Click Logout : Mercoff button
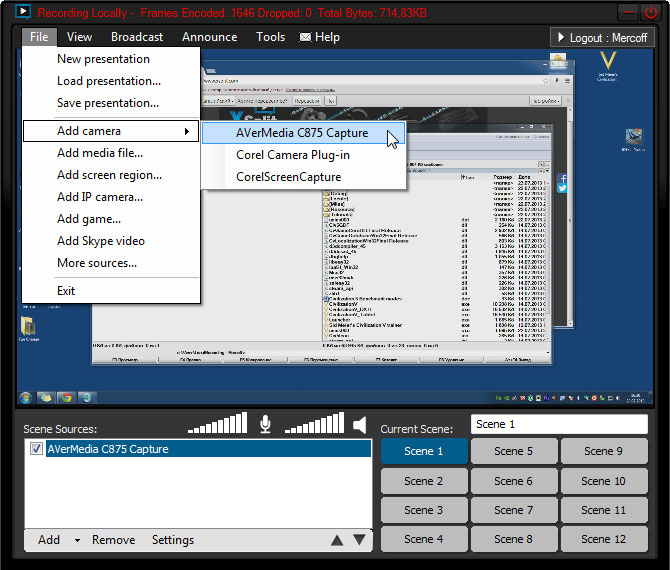 coord(602,38)
